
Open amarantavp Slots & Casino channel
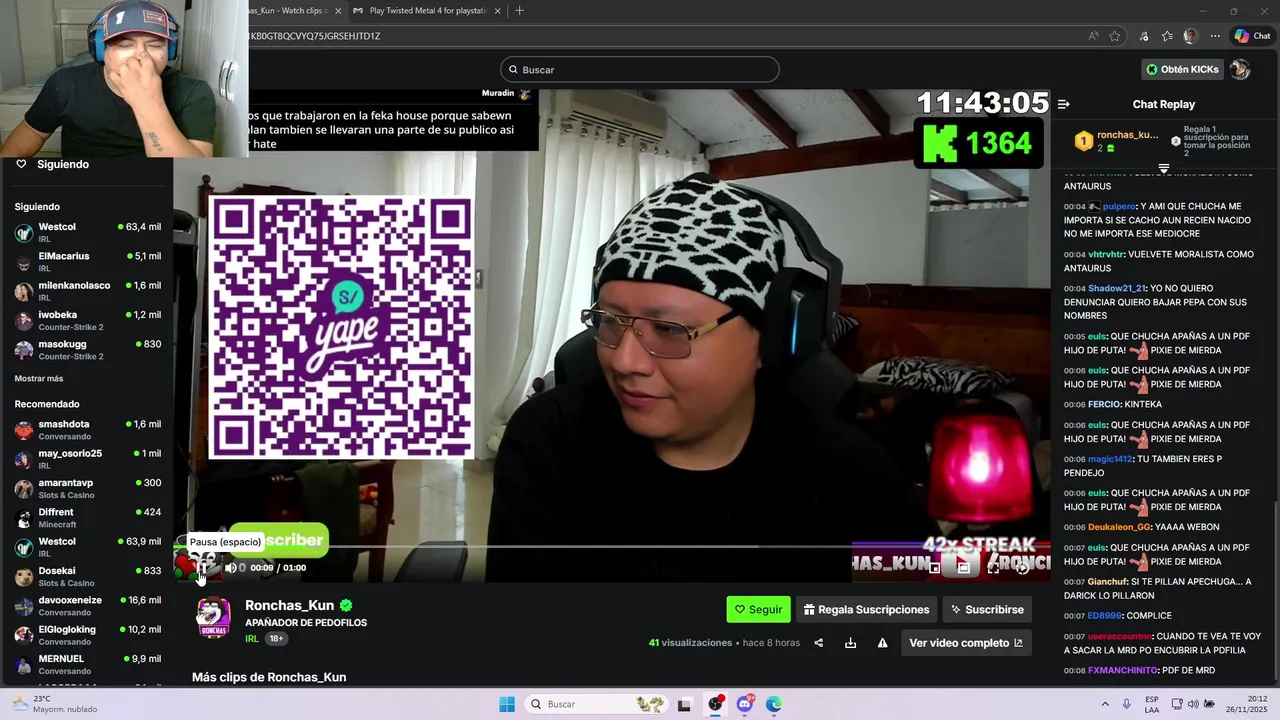tap(88, 489)
